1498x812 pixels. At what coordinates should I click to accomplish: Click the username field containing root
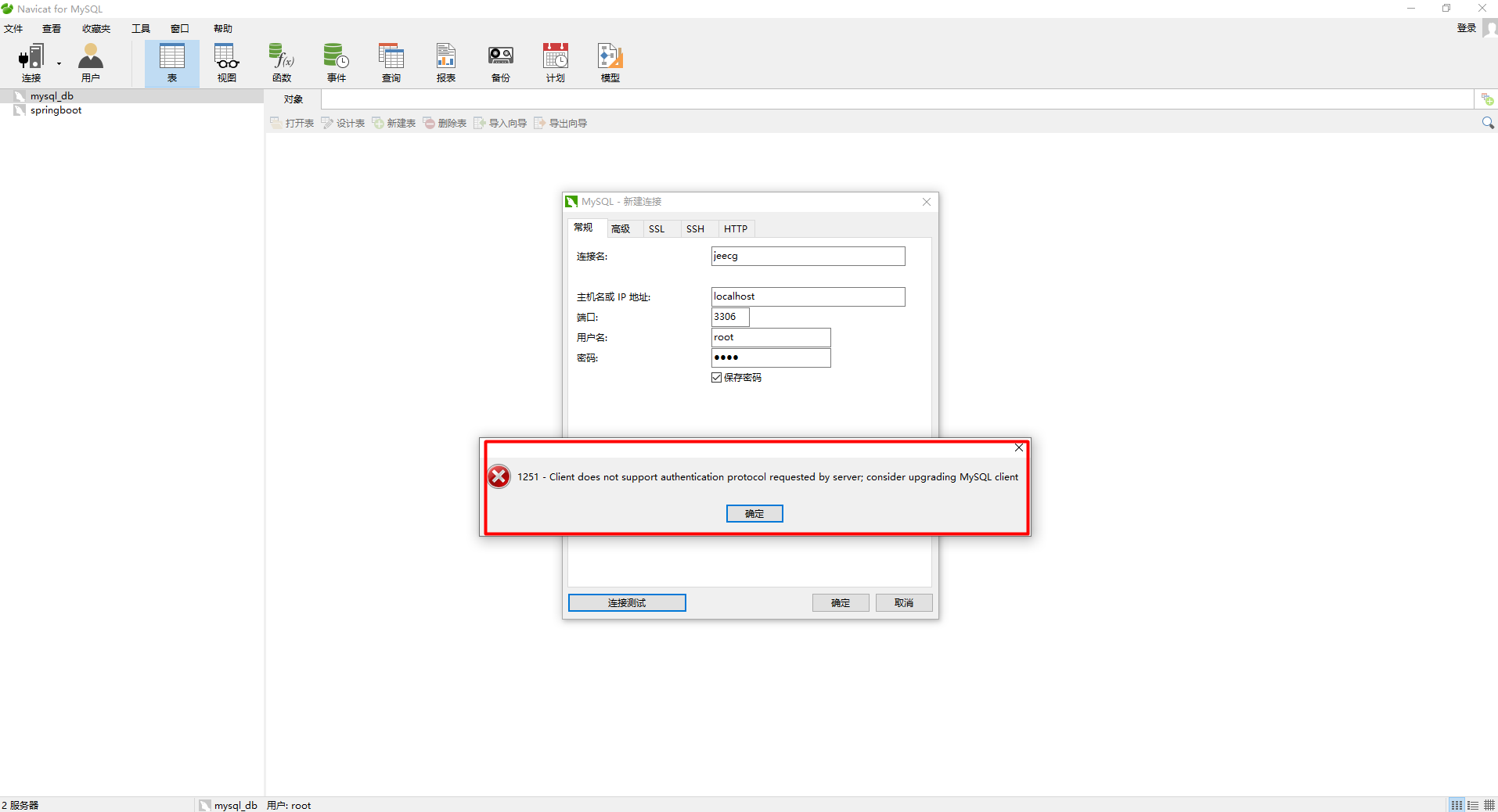point(771,337)
